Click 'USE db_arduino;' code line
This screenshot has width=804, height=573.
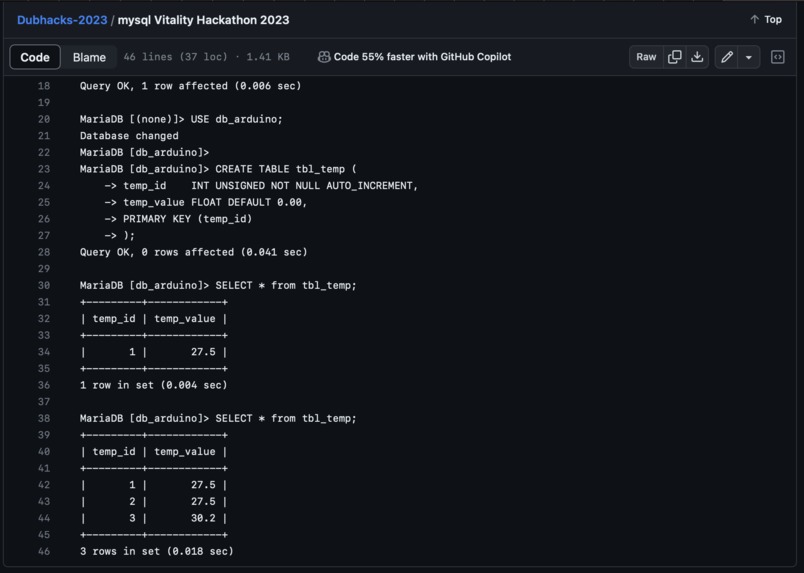pos(181,119)
